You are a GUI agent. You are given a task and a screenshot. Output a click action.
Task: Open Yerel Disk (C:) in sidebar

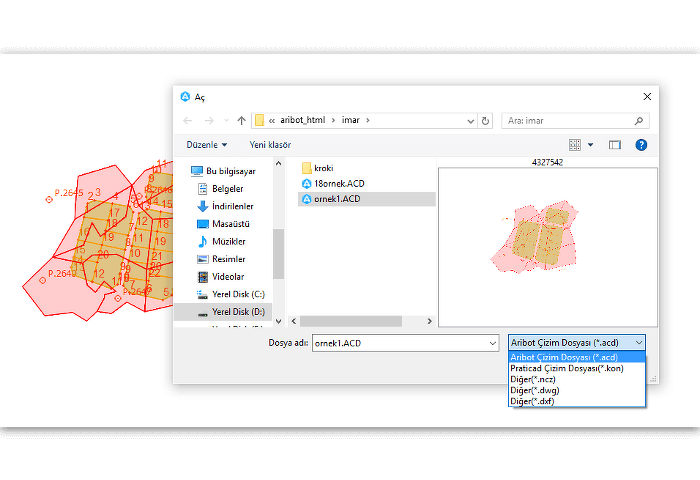[x=237, y=294]
